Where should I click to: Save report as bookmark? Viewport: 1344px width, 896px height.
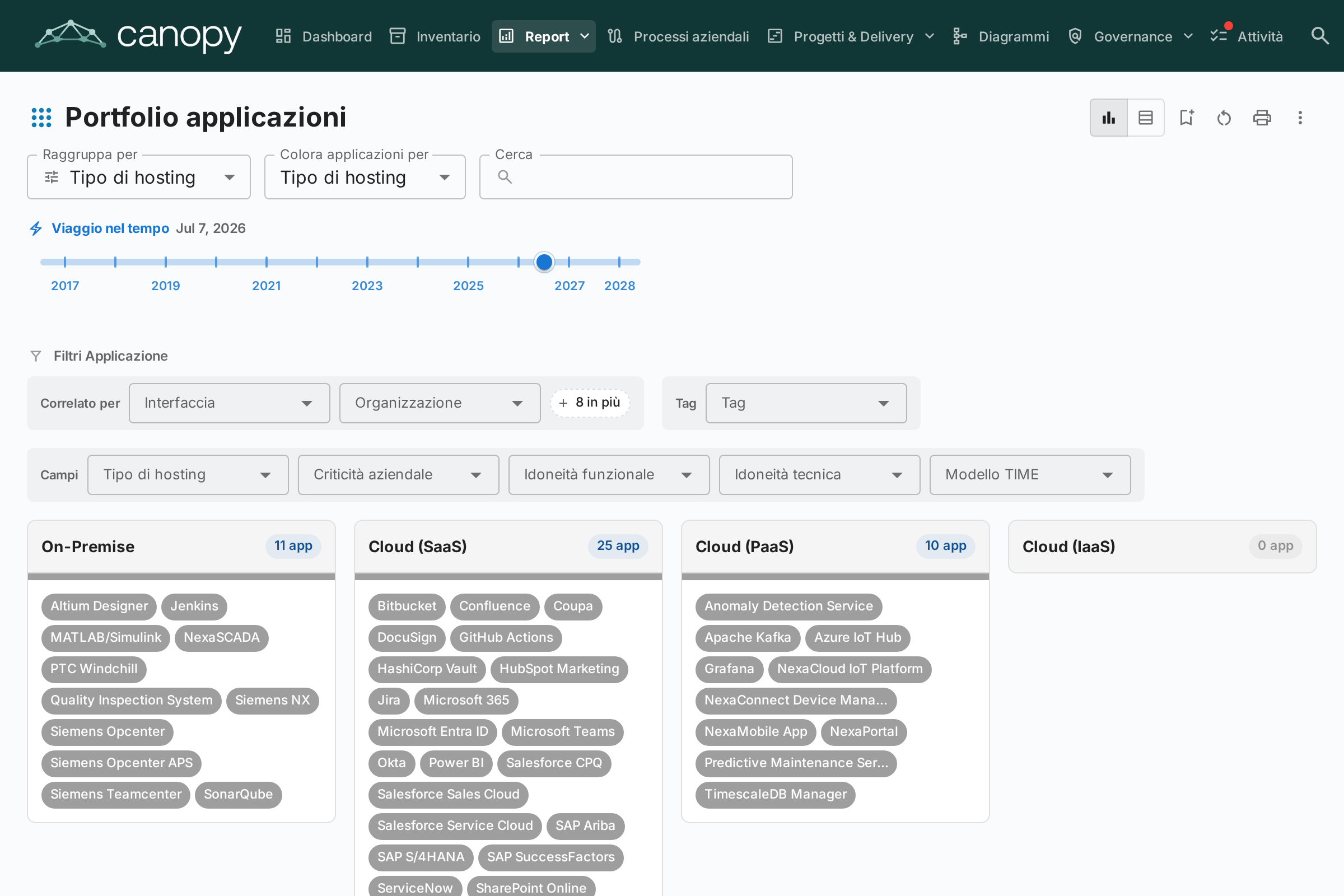click(x=1187, y=118)
